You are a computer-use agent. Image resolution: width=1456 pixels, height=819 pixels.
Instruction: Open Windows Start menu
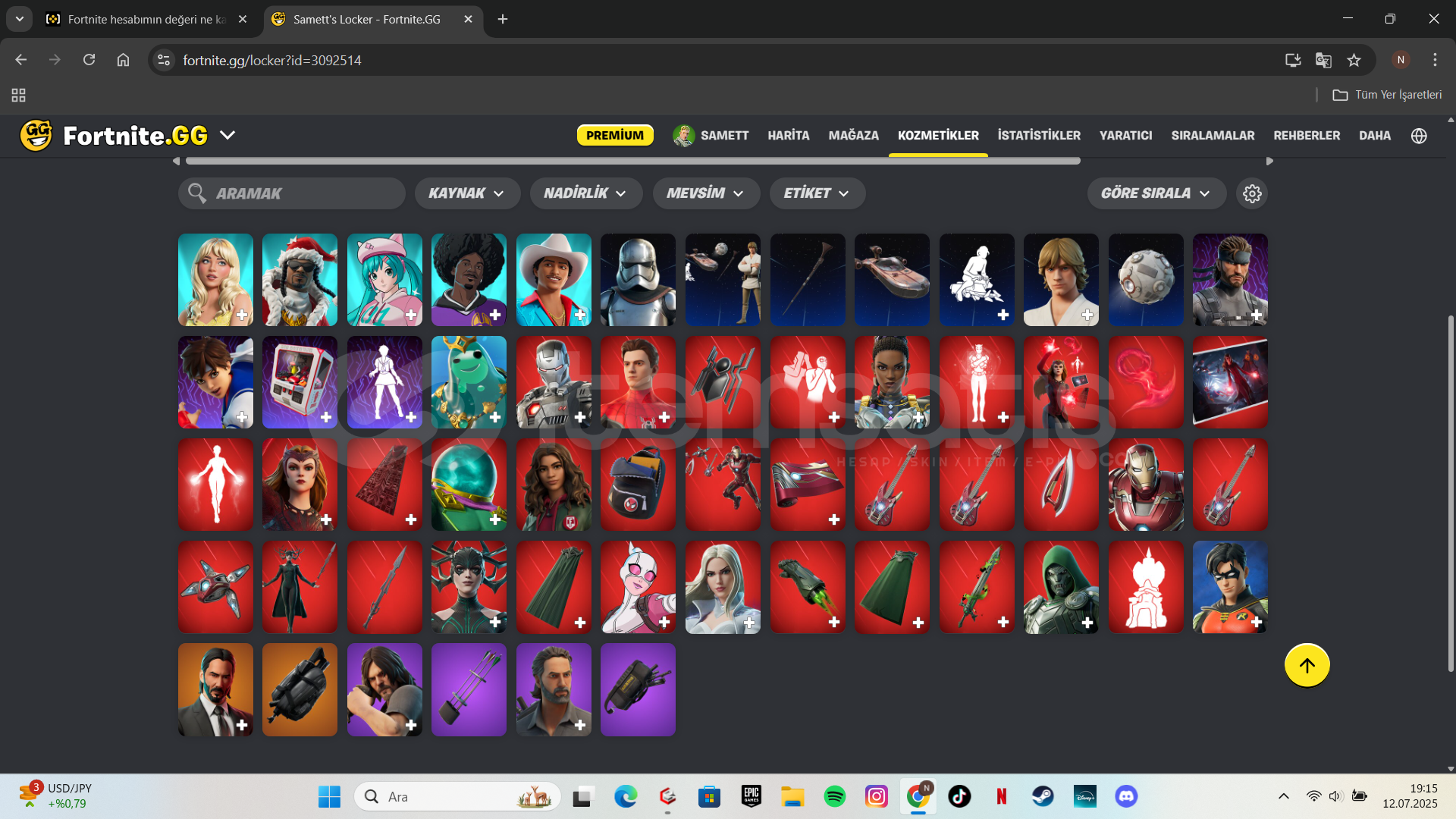point(329,796)
